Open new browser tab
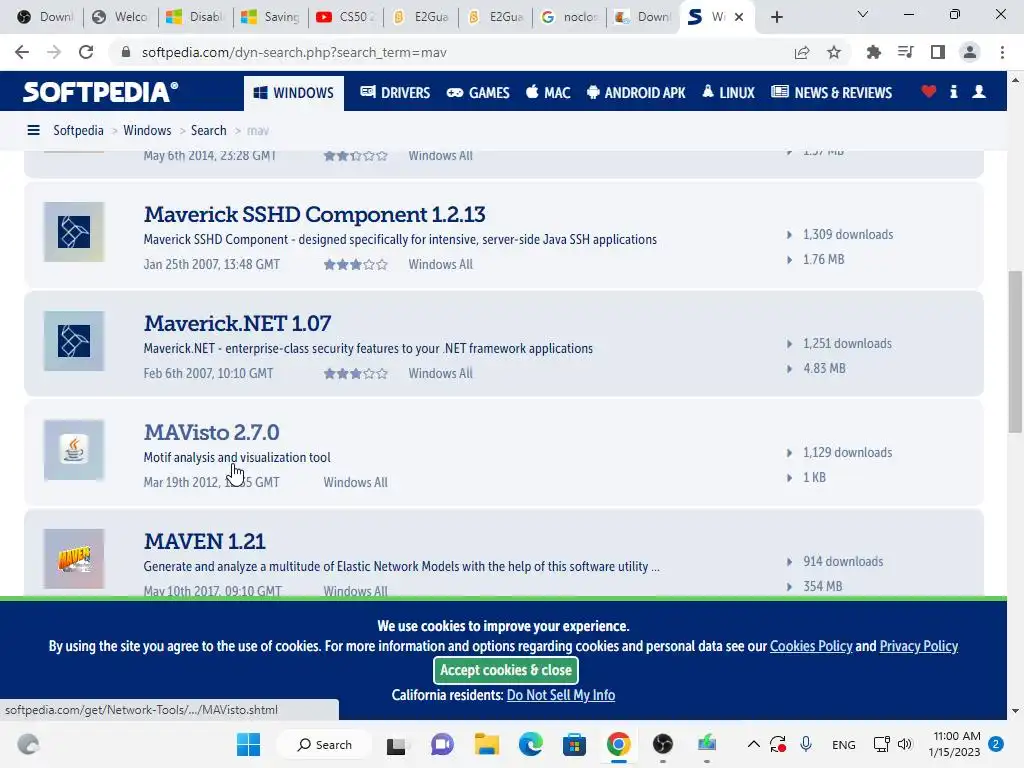The height and width of the screenshot is (768, 1024). point(776,17)
